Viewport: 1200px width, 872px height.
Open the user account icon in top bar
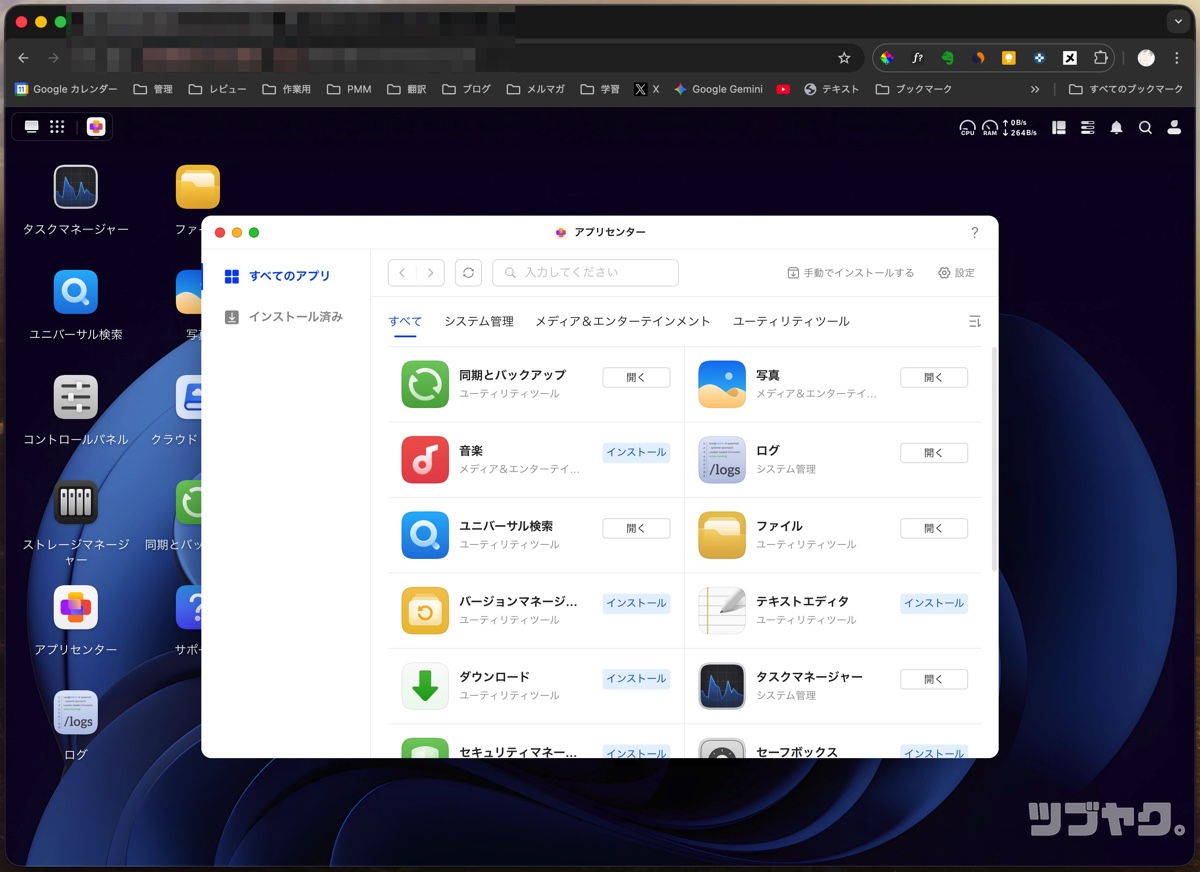coord(1175,127)
